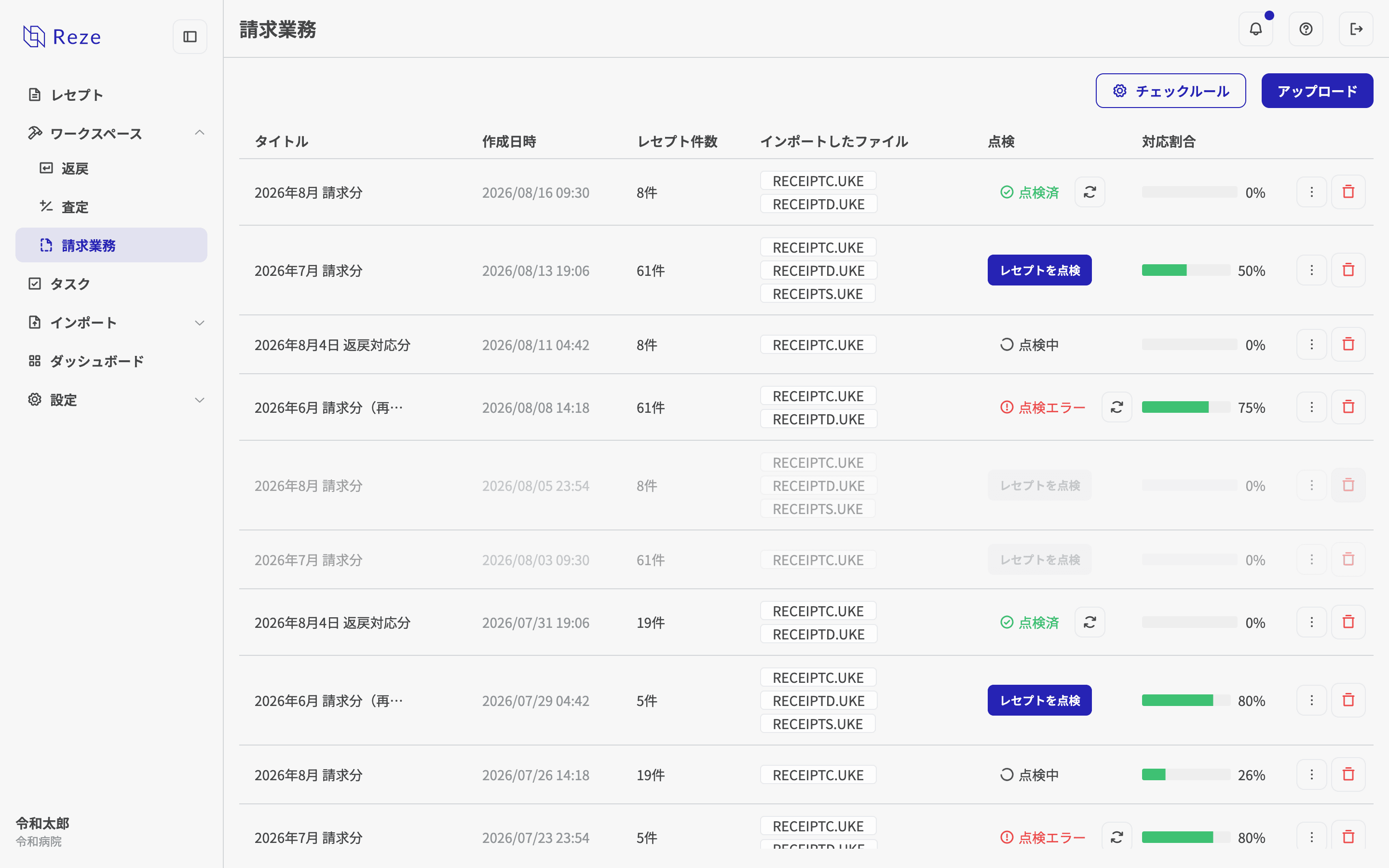Click 19件 count in 2026/07/26 14:18 row
The image size is (1389, 868).
(650, 775)
